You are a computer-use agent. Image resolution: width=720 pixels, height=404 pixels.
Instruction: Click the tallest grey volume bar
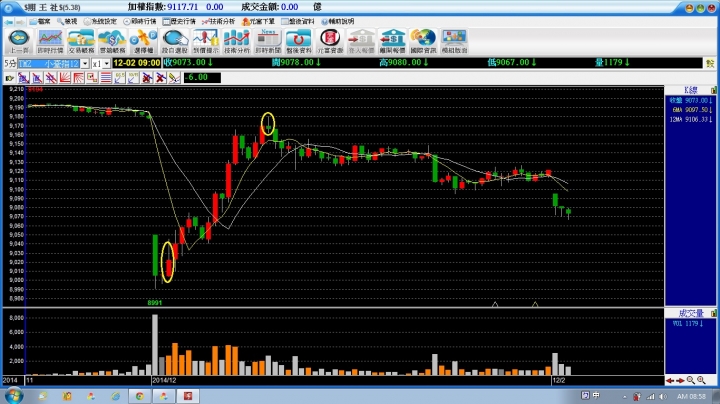(155, 345)
